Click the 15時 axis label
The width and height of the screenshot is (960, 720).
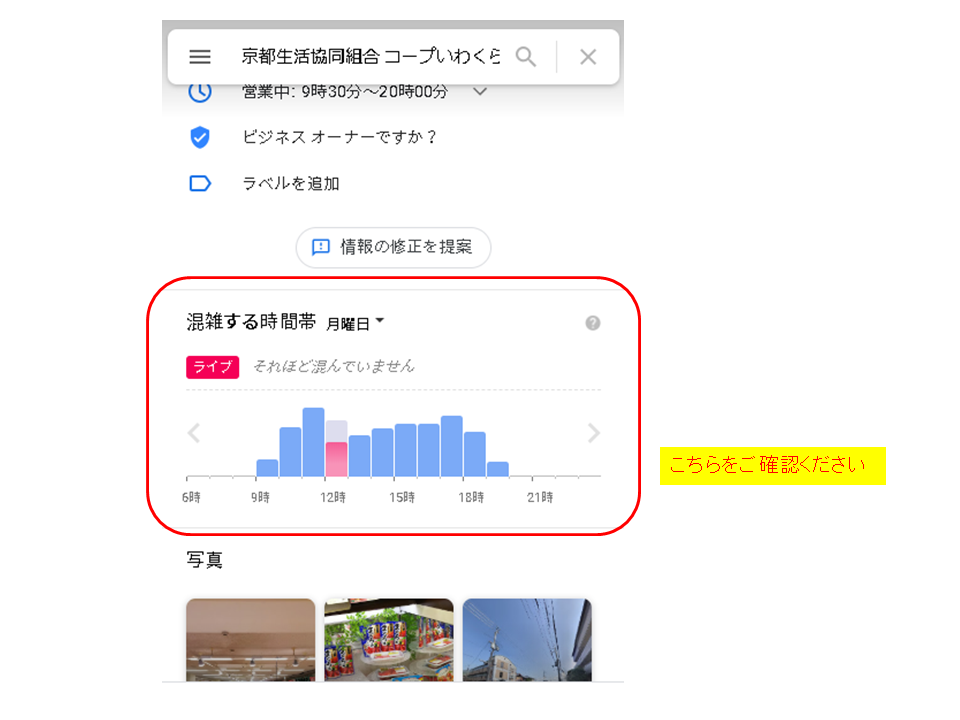[x=402, y=497]
